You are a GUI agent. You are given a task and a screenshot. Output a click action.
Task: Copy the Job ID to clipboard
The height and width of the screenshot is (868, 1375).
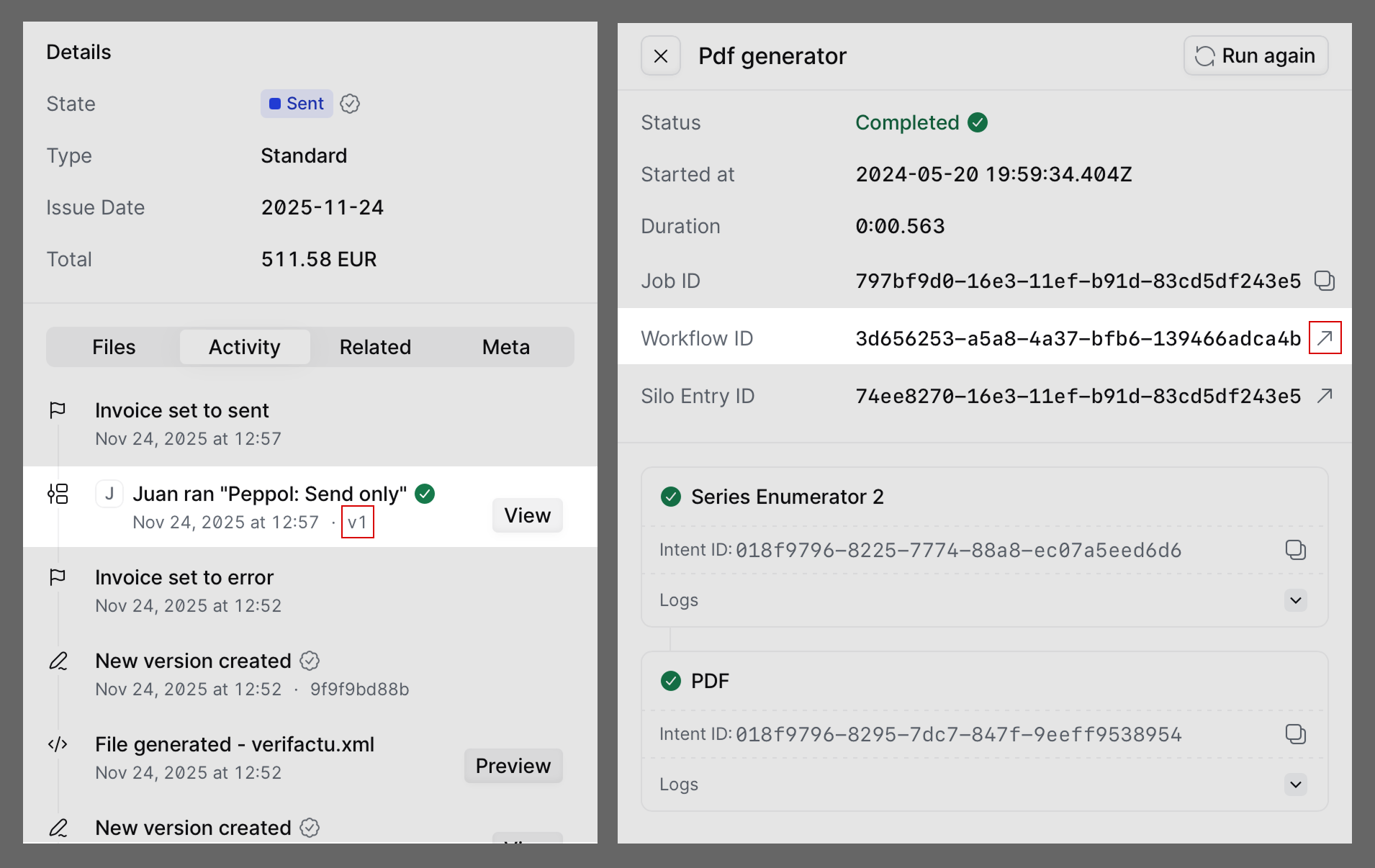tap(1326, 281)
